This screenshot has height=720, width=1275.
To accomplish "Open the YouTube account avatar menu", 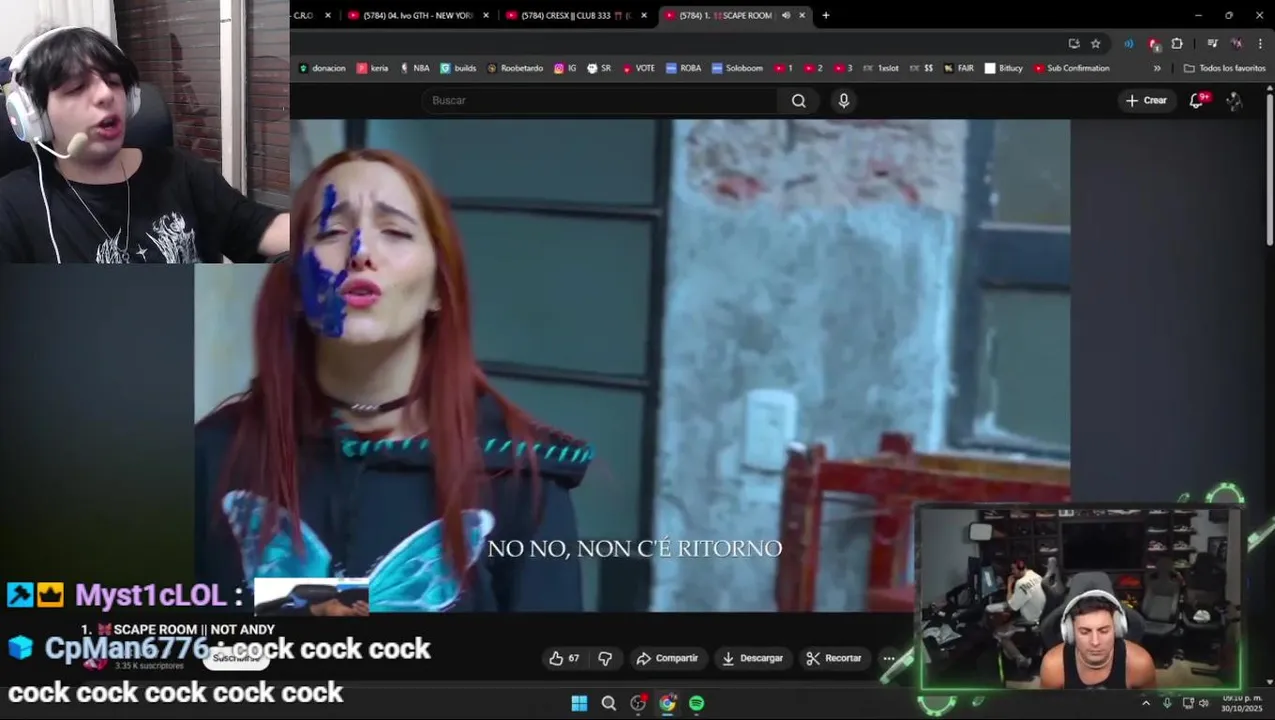I will [x=1234, y=100].
